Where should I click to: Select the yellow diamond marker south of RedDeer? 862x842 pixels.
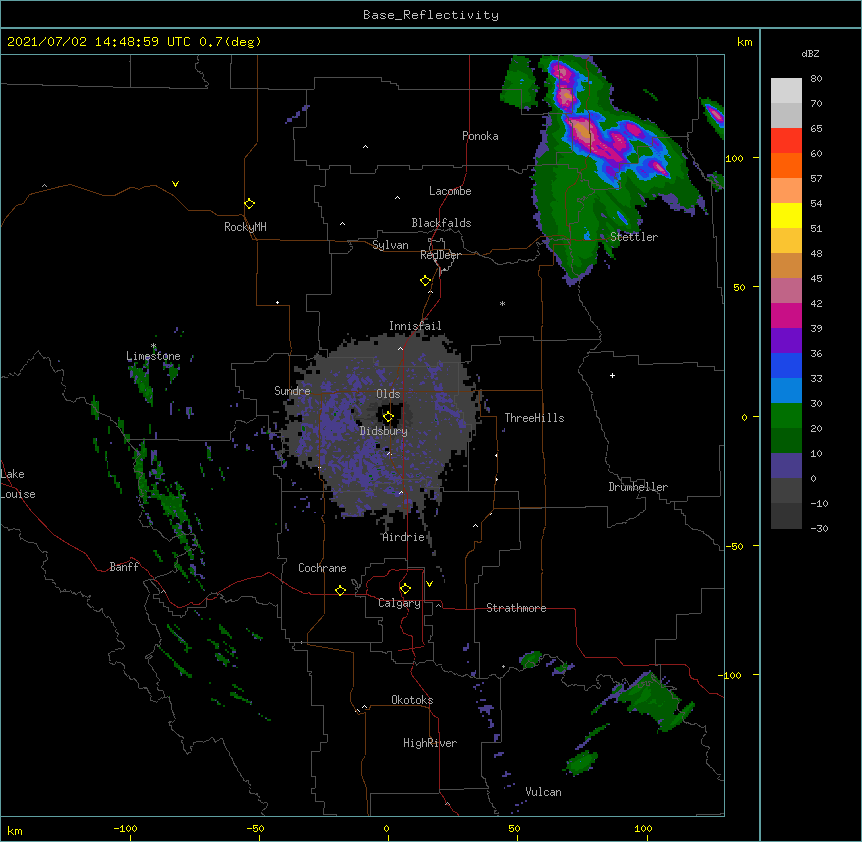(x=426, y=281)
